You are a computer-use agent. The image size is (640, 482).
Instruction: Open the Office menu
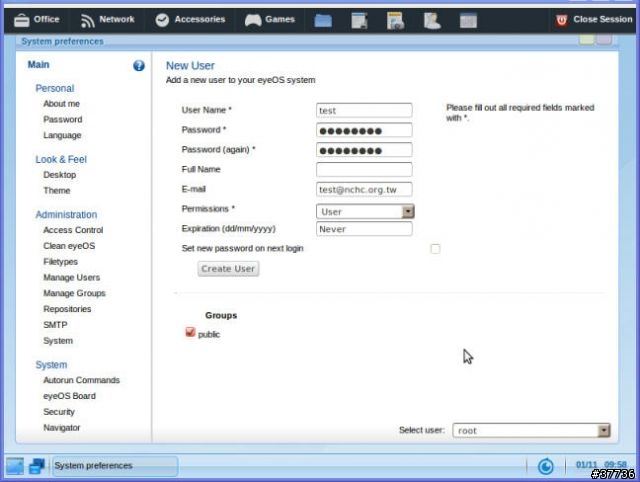(x=37, y=19)
